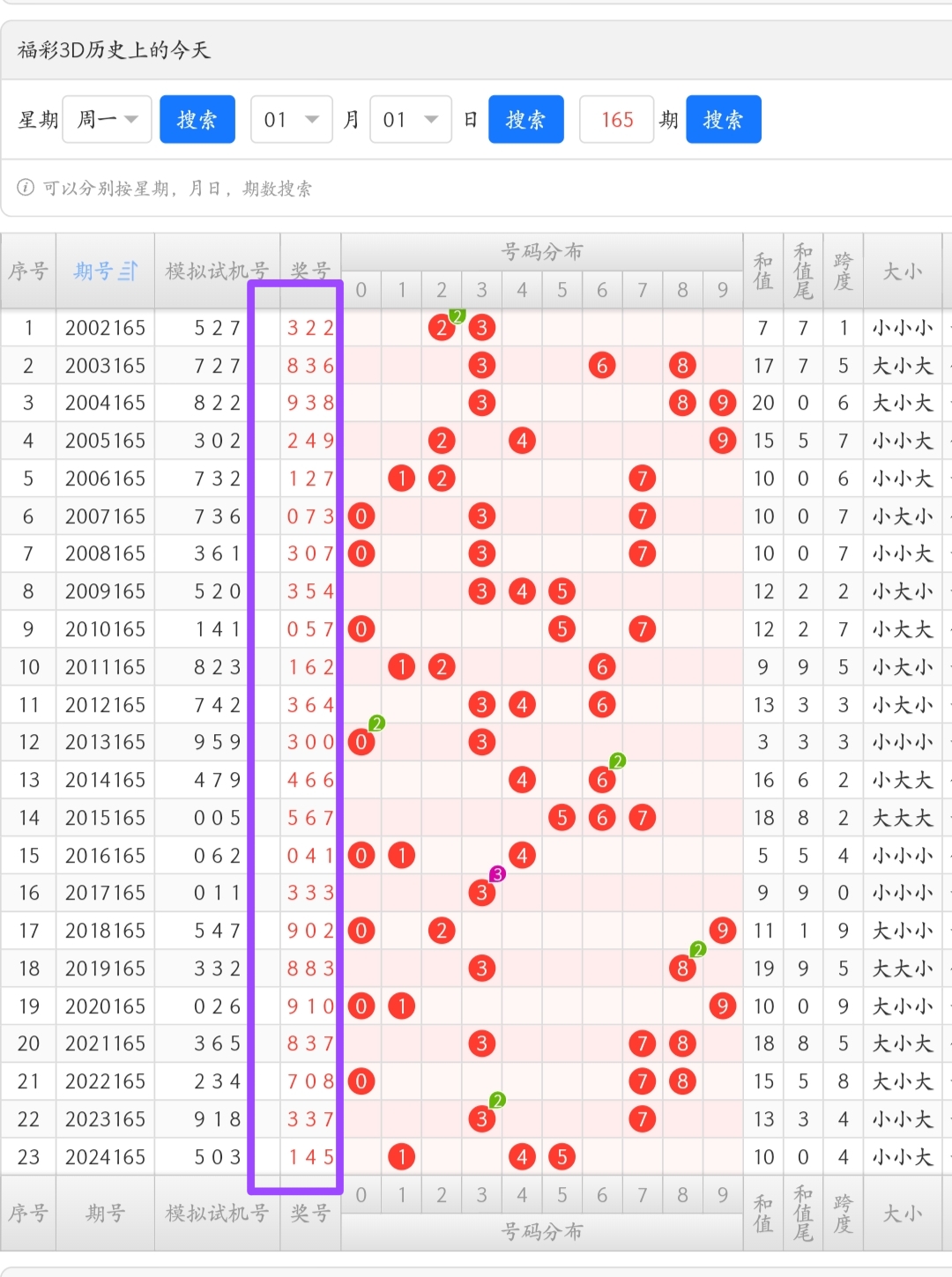
Task: Click the 跨度 header at top
Action: pyautogui.click(x=844, y=271)
